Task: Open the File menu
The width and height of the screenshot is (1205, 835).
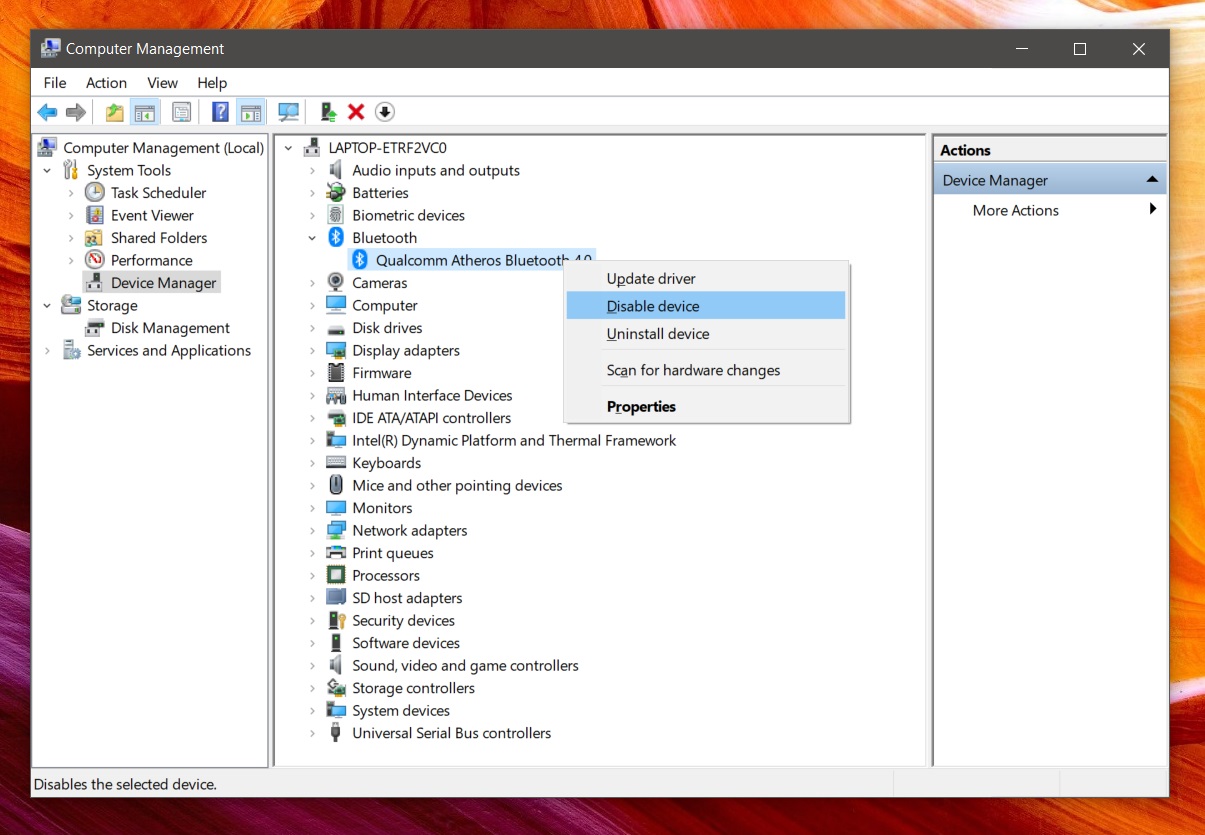Action: pos(55,83)
